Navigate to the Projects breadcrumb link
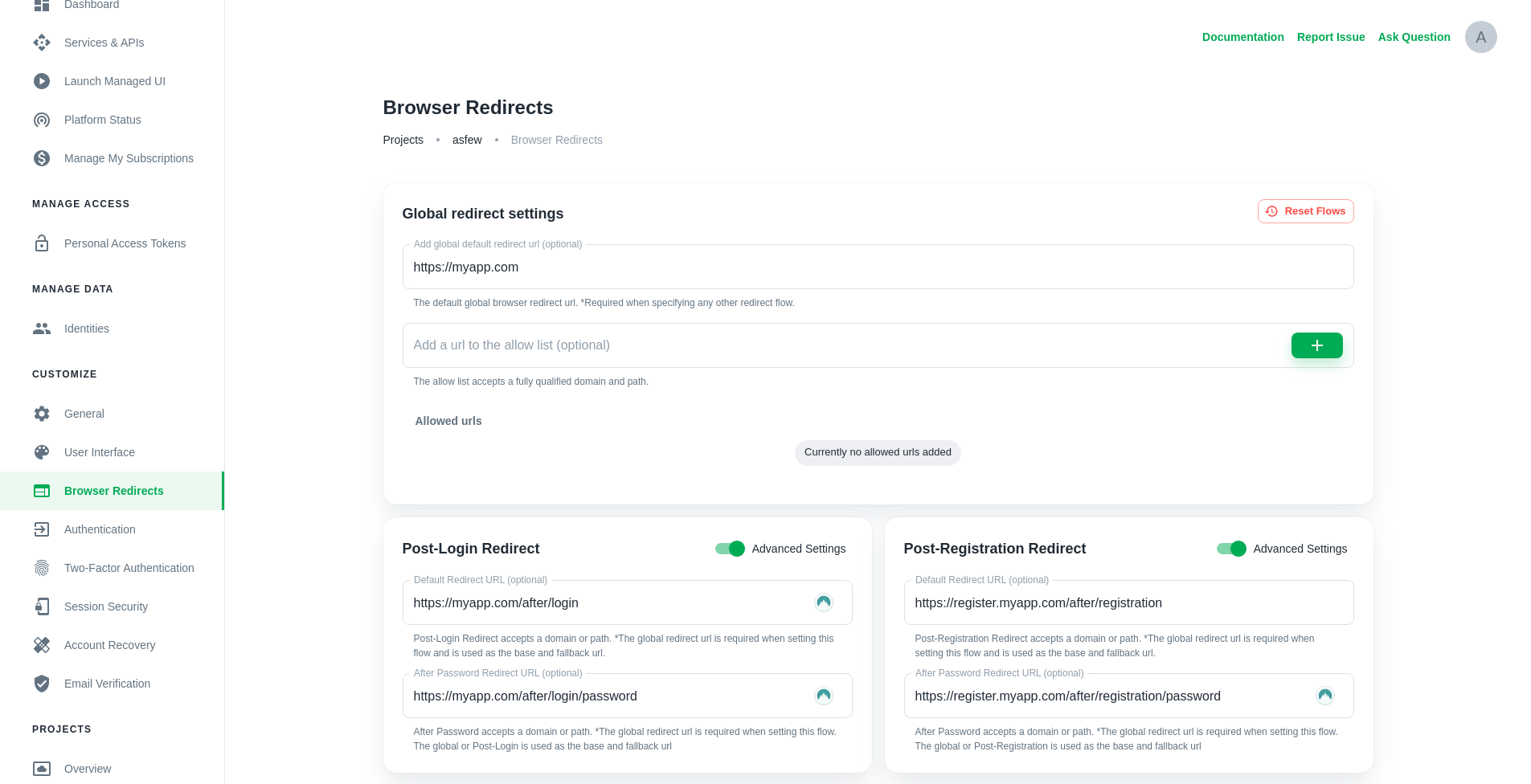This screenshot has width=1531, height=784. (403, 140)
